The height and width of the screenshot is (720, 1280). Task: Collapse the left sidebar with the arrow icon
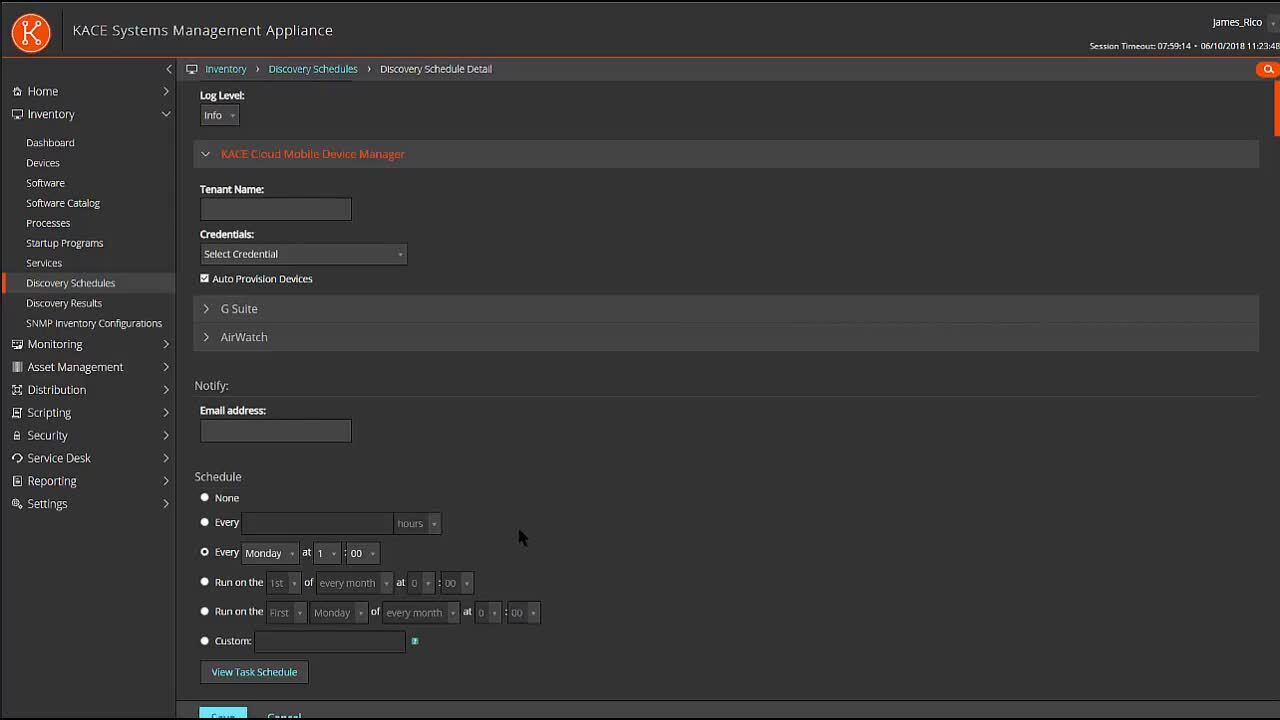coord(168,69)
